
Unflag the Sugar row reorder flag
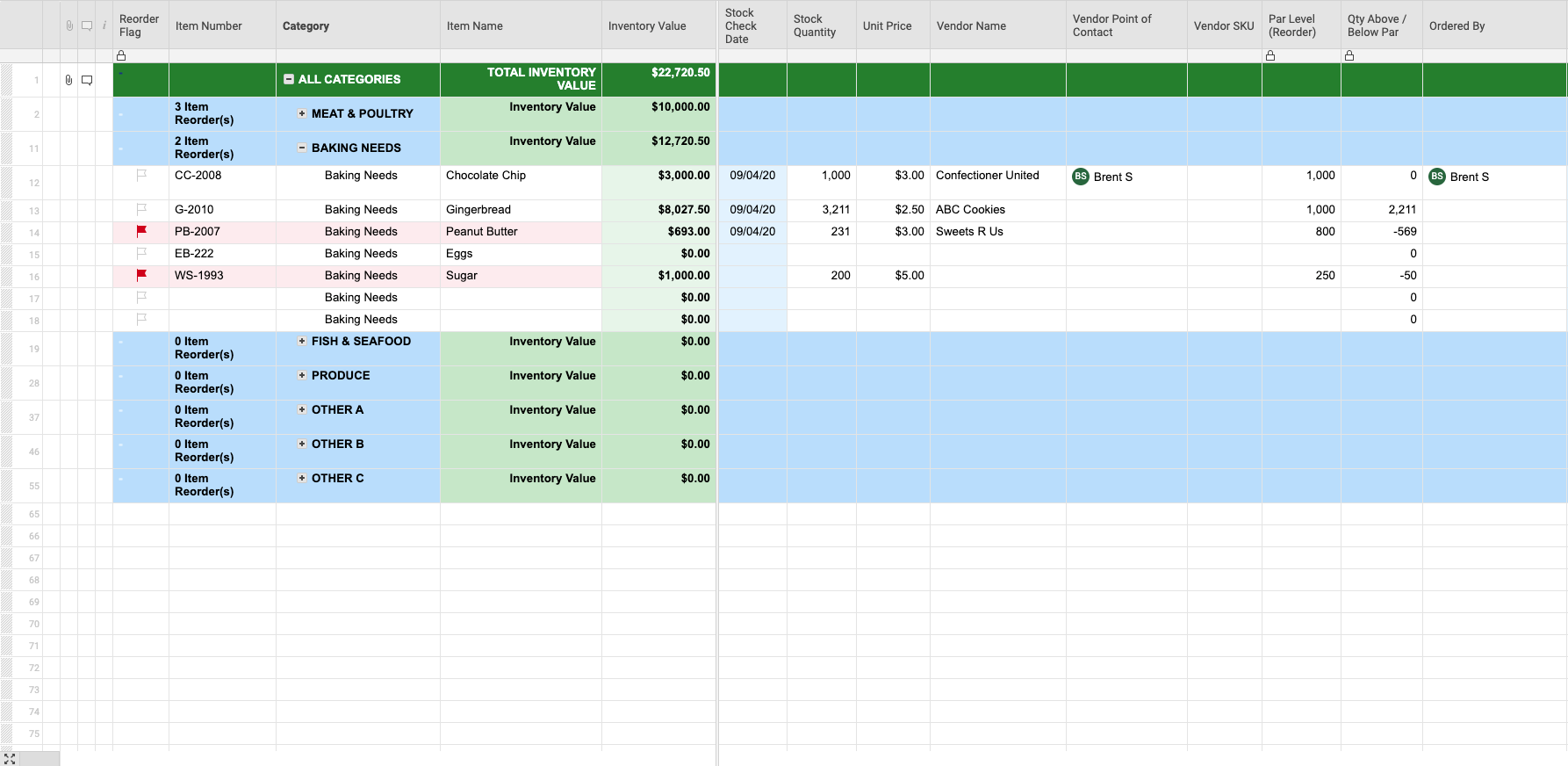point(141,275)
